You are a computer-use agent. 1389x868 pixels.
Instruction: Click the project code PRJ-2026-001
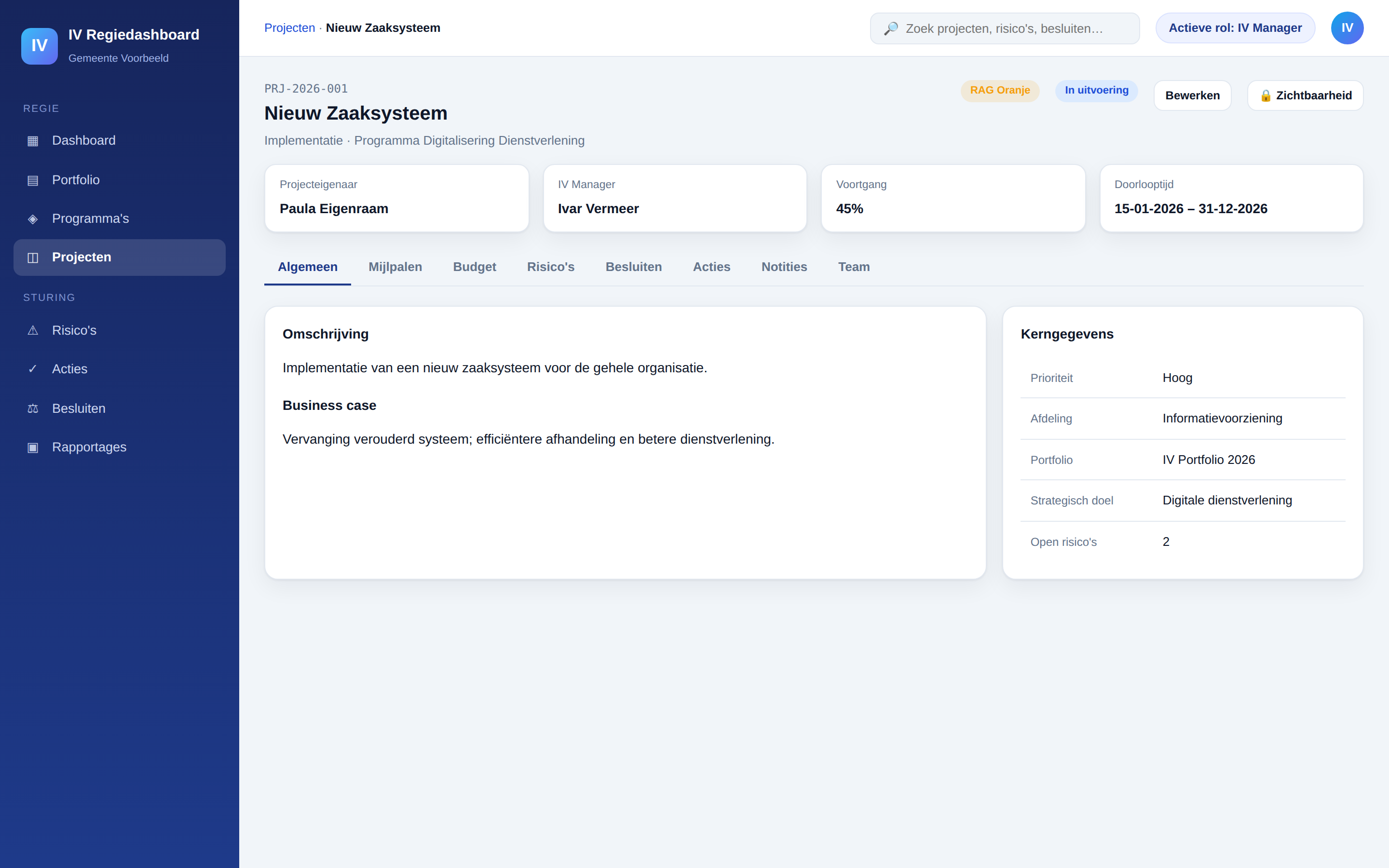306,89
